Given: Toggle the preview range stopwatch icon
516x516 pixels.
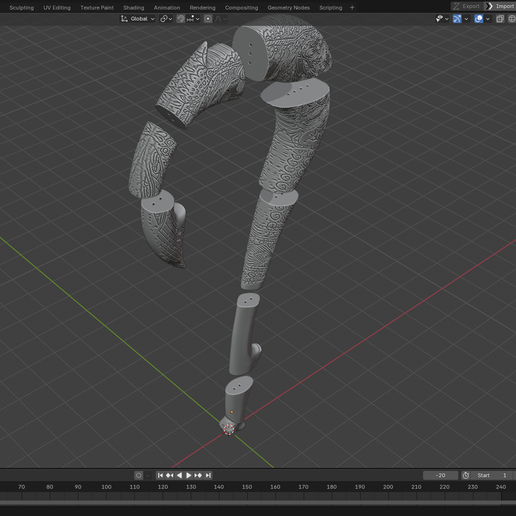Looking at the screenshot, I should tap(466, 475).
